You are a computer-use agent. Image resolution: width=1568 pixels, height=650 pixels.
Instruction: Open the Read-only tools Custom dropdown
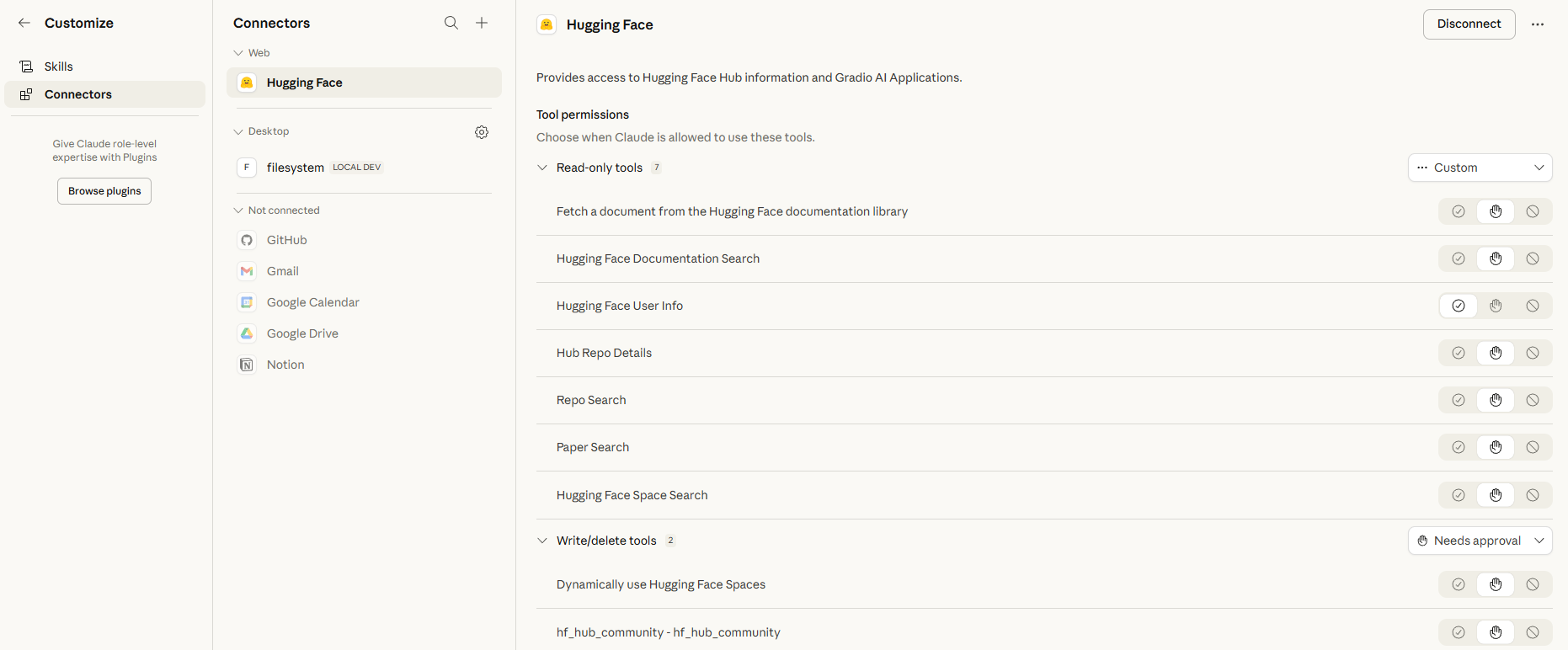coord(1480,168)
